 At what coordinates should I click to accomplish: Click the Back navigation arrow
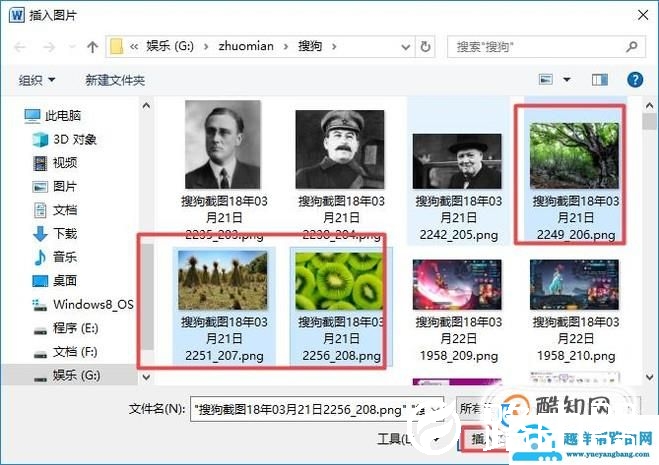pos(20,47)
